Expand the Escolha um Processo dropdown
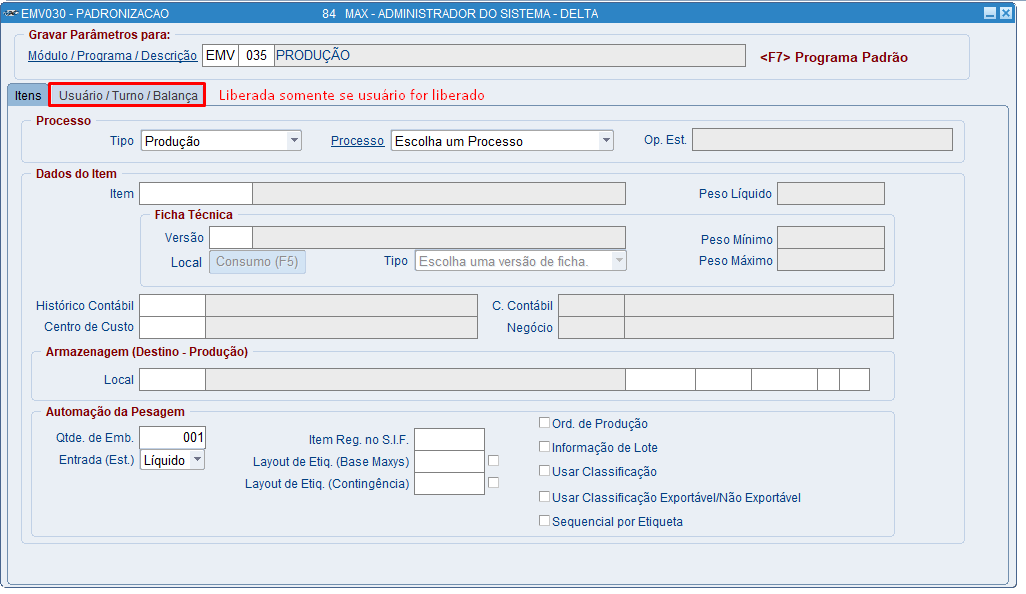 (606, 141)
